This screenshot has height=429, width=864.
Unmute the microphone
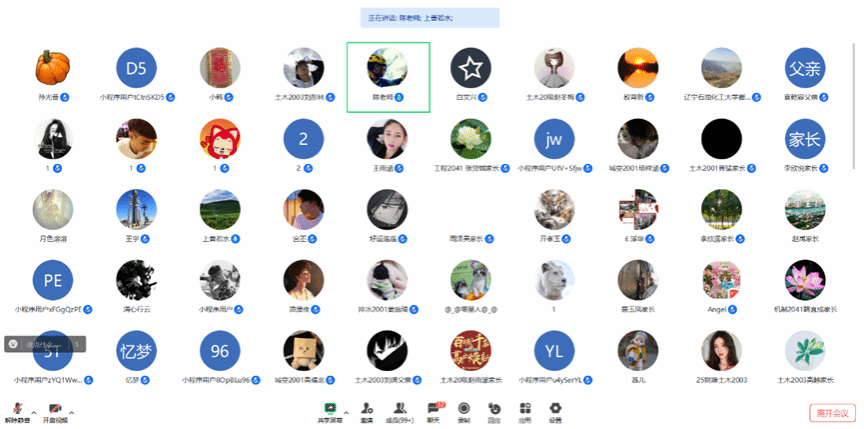pyautogui.click(x=18, y=409)
